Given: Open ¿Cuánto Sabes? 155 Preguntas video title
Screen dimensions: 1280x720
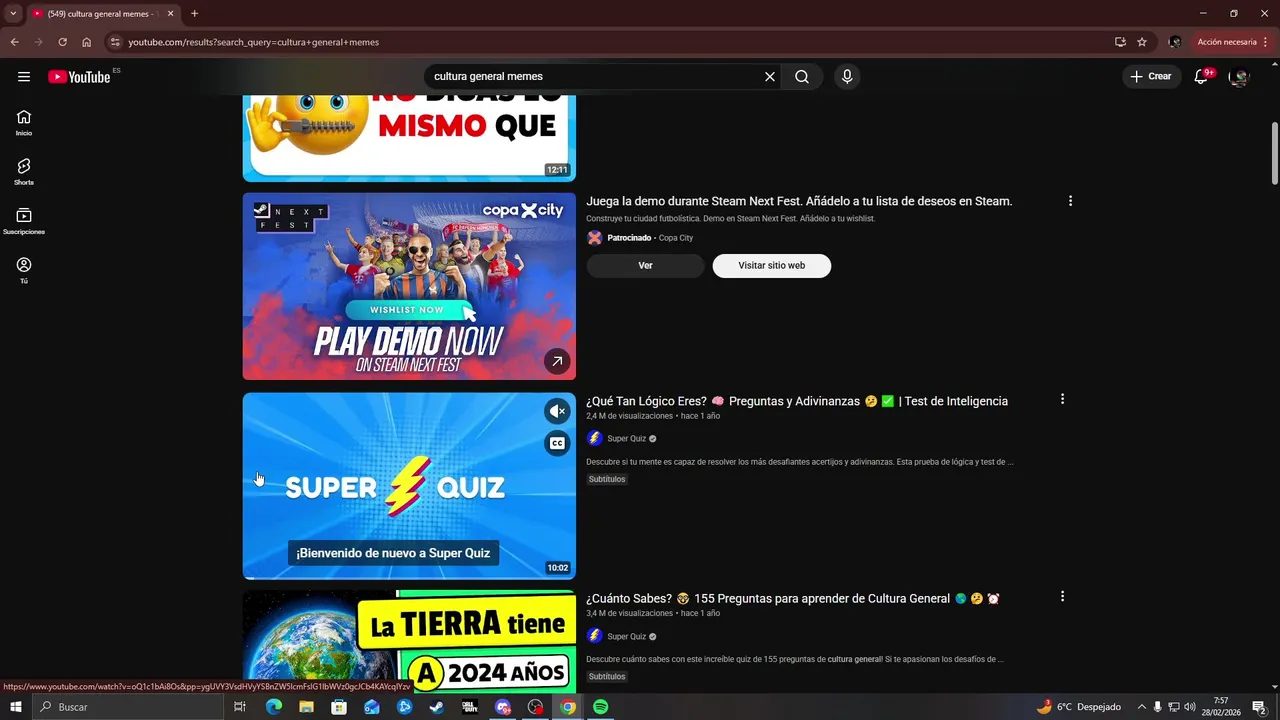Looking at the screenshot, I should point(793,599).
